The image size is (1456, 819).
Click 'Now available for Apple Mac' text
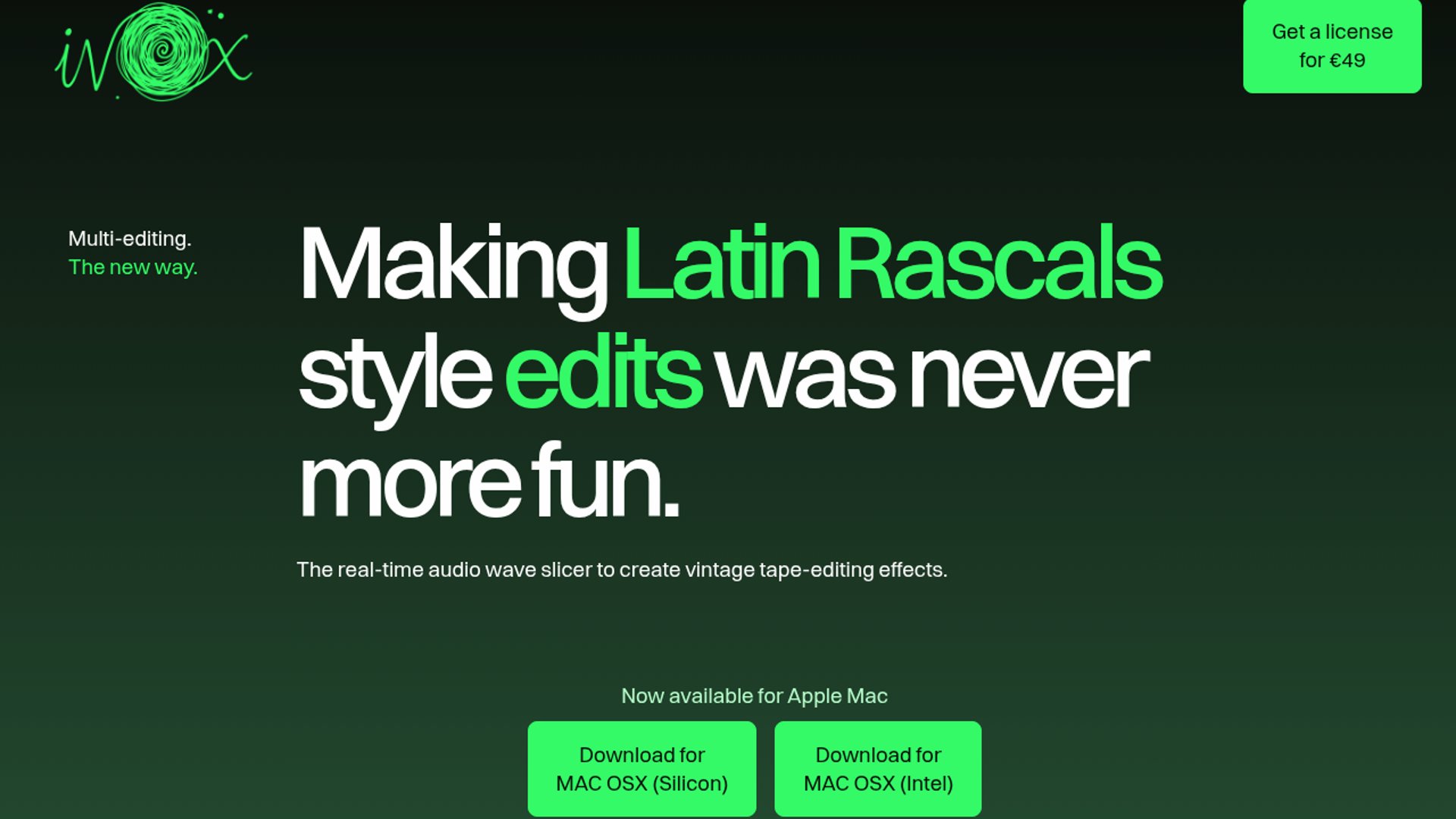point(755,696)
